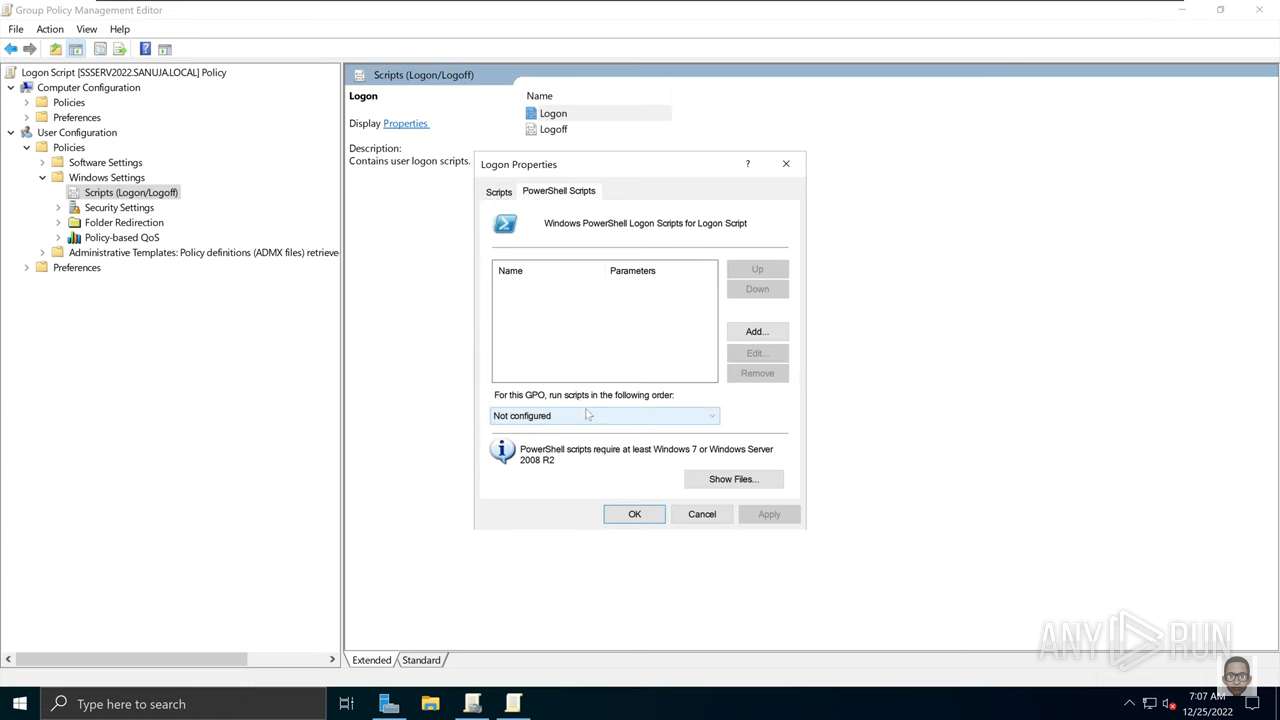Click the Back arrow toolbar icon
Image resolution: width=1280 pixels, height=720 pixels.
[x=11, y=49]
